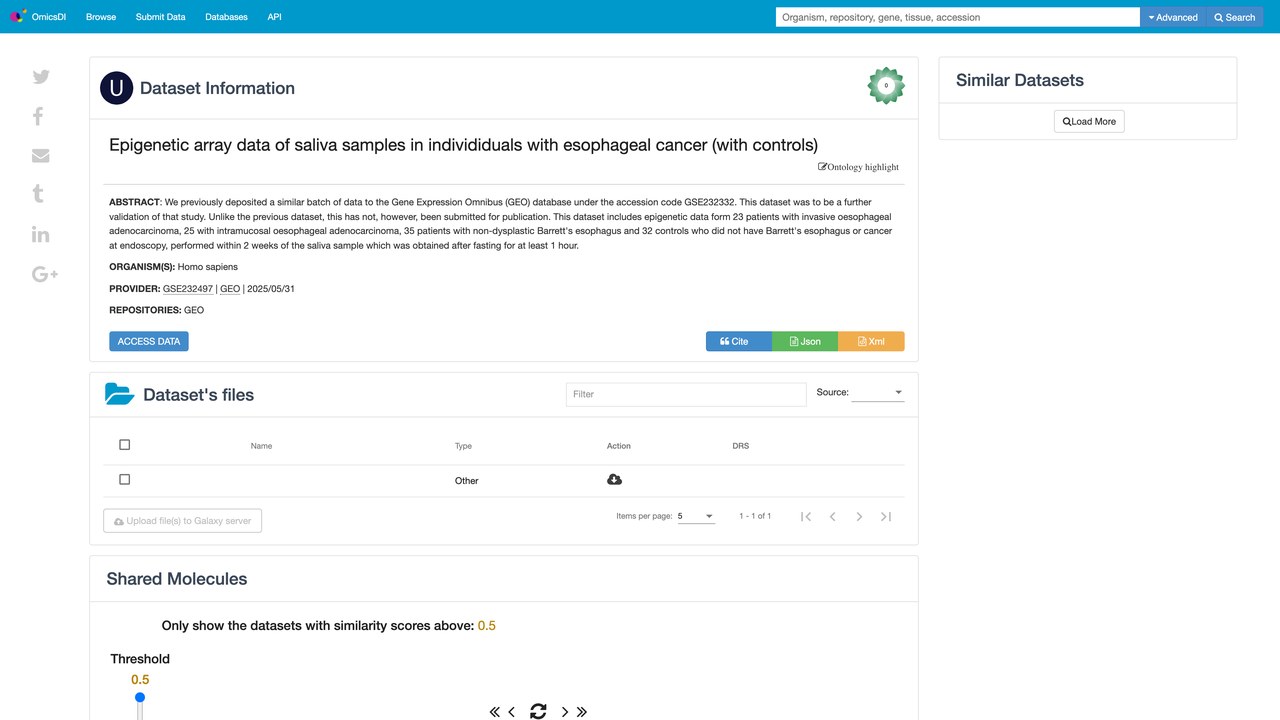Check the Other file row checkbox

[x=124, y=480]
